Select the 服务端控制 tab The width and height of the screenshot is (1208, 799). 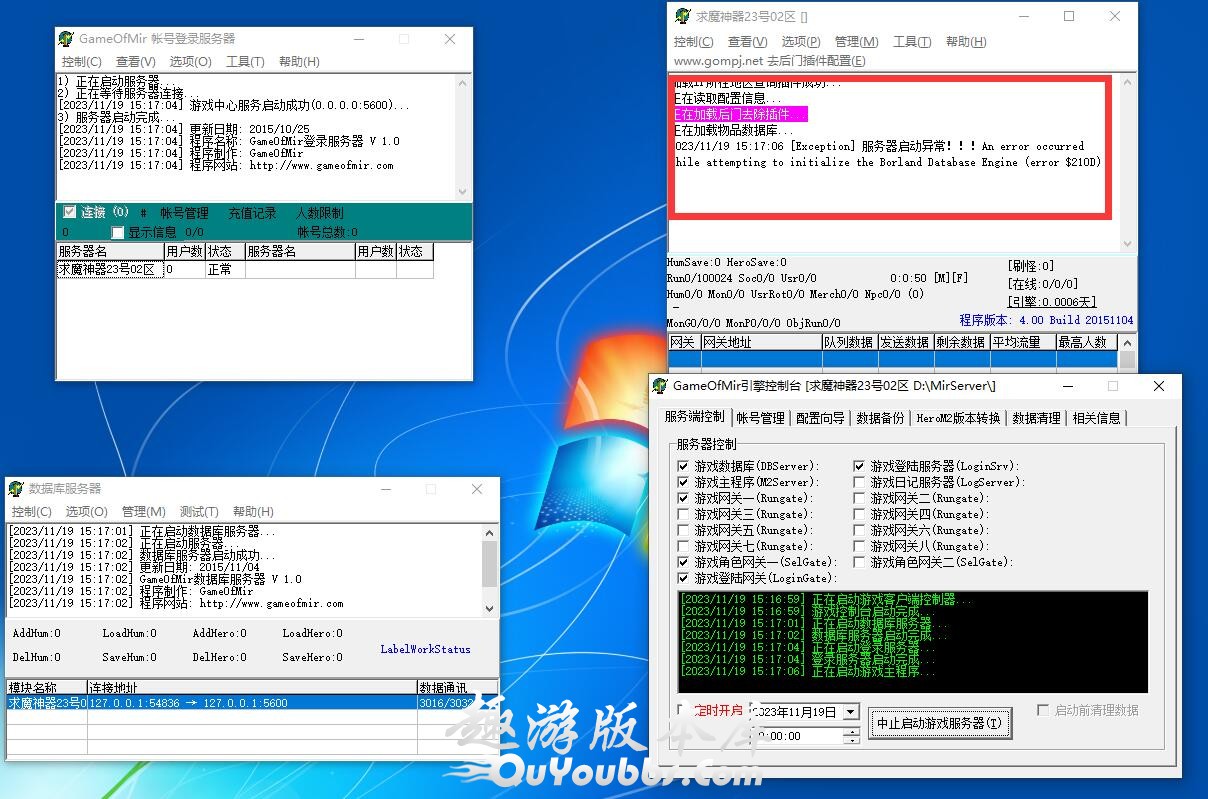(x=695, y=416)
